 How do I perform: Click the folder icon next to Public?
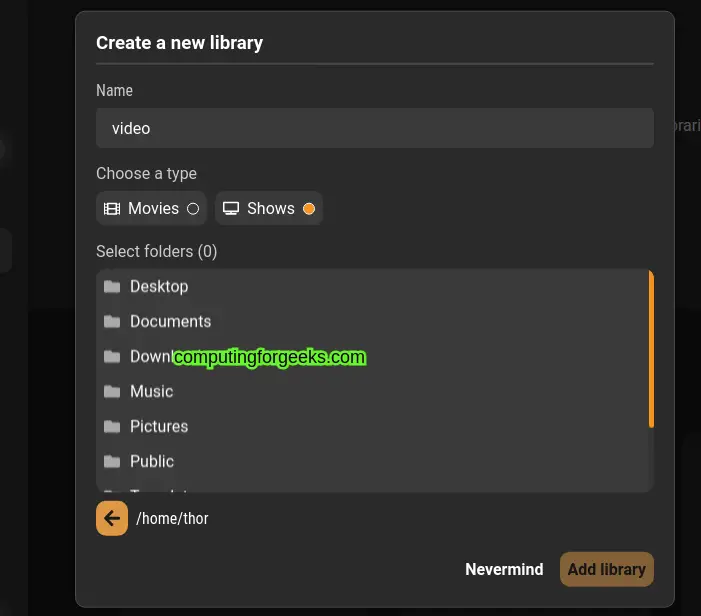(x=112, y=461)
